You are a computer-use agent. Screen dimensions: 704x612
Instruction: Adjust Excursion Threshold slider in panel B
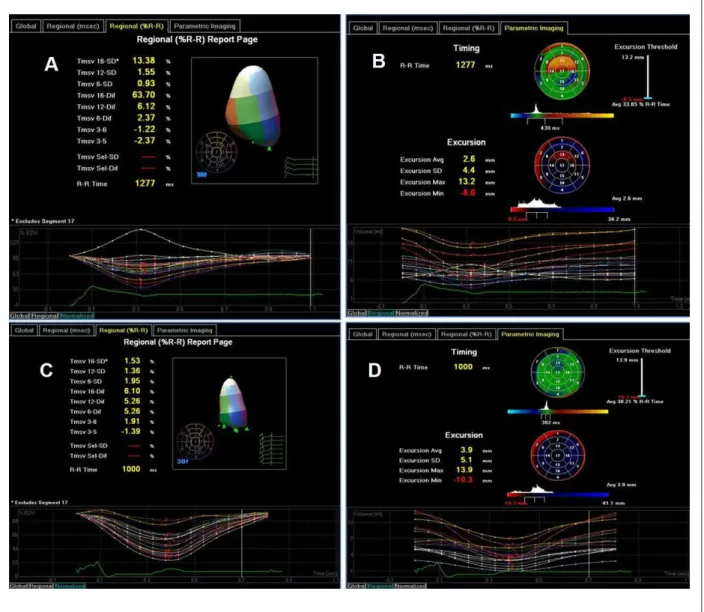[x=648, y=76]
